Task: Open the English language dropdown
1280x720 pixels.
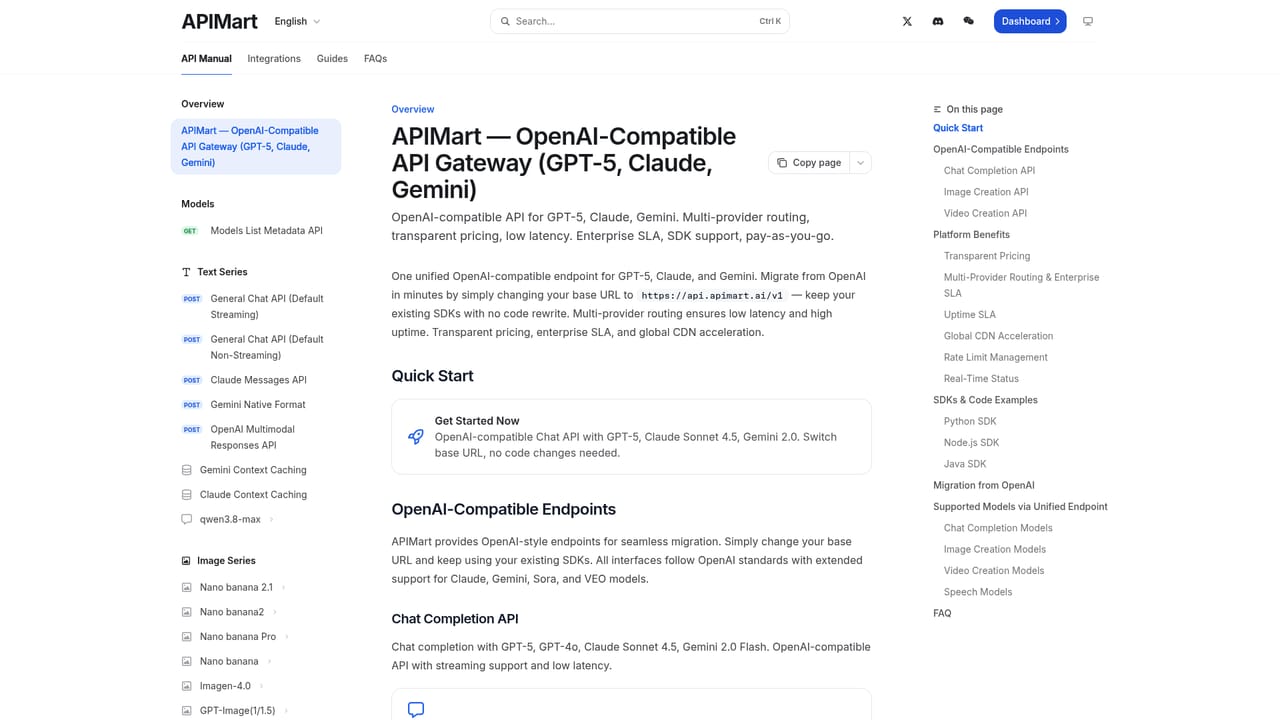Action: click(x=298, y=21)
